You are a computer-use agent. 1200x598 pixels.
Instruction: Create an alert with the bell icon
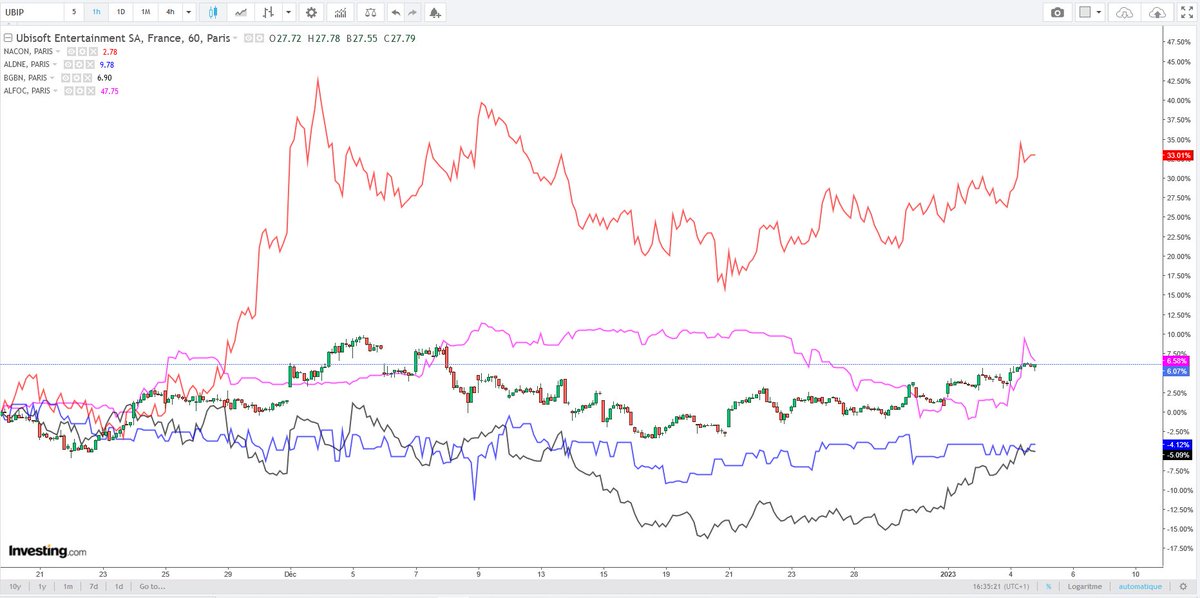435,12
